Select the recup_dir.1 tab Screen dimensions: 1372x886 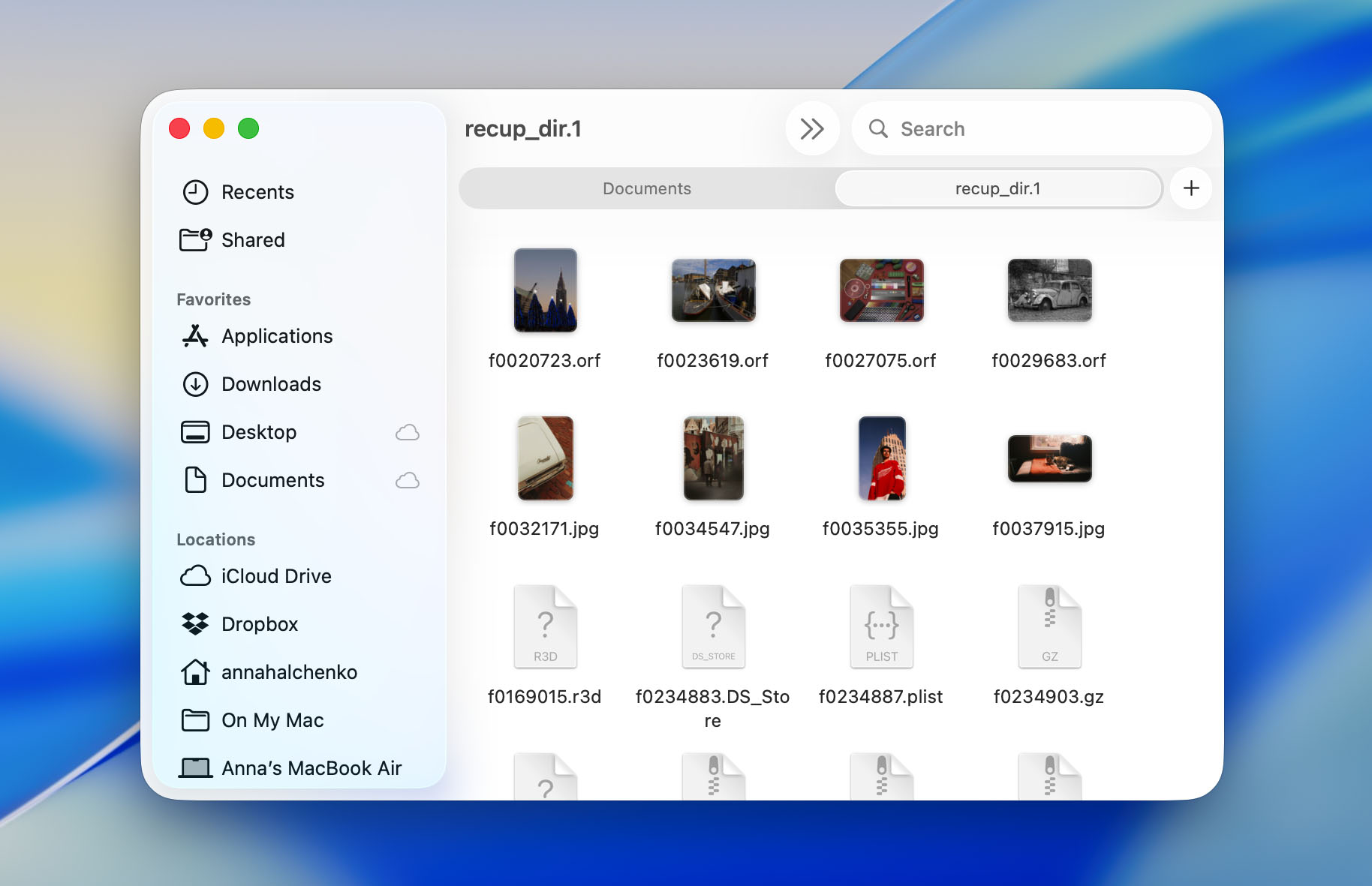998,188
